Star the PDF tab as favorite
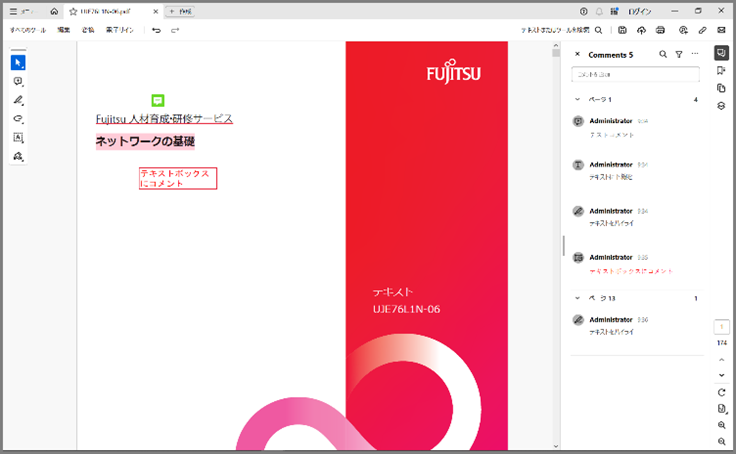Viewport: 748px width, 464px height. (73, 11)
